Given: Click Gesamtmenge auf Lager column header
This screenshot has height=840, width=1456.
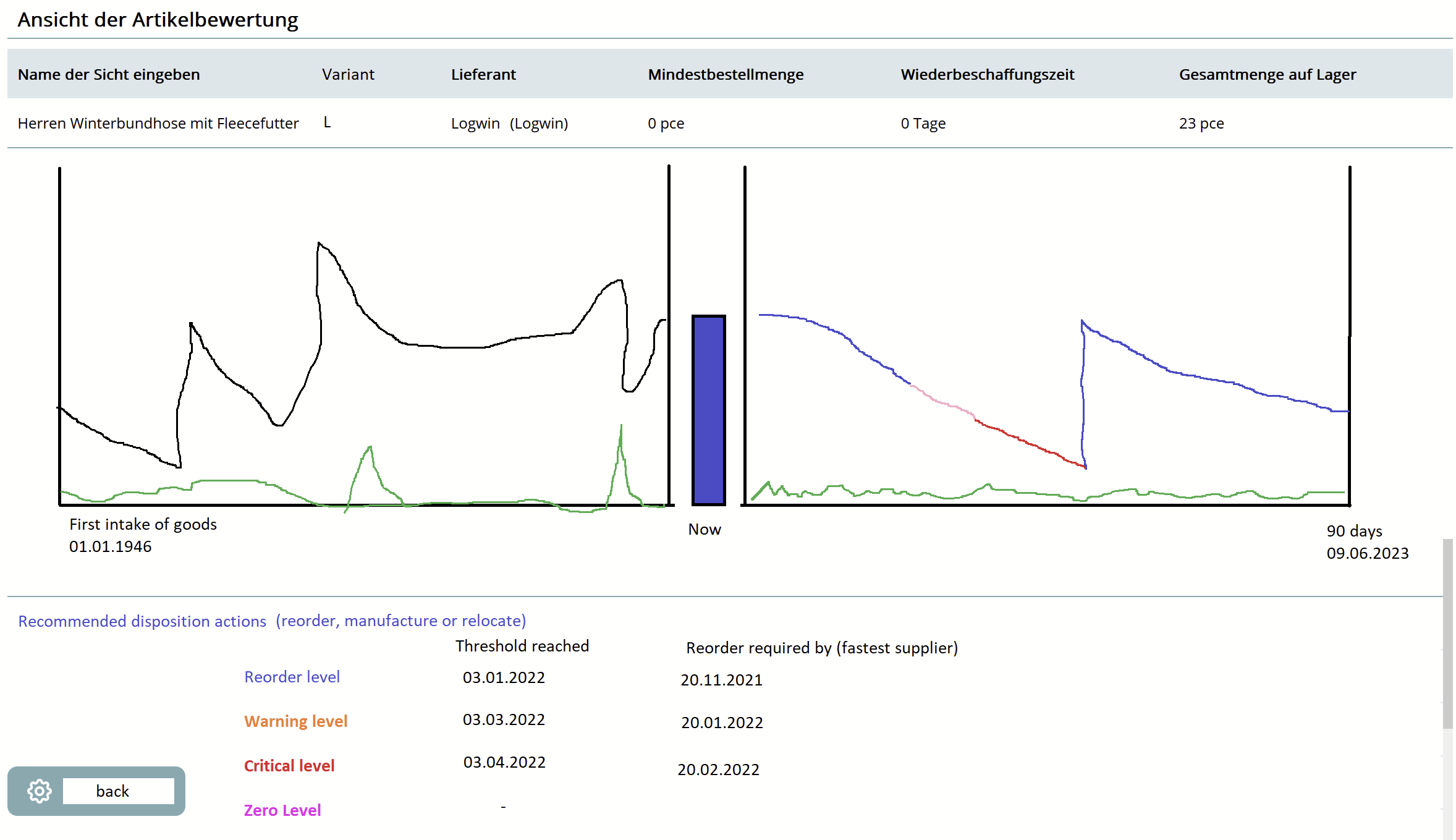Looking at the screenshot, I should tap(1267, 75).
